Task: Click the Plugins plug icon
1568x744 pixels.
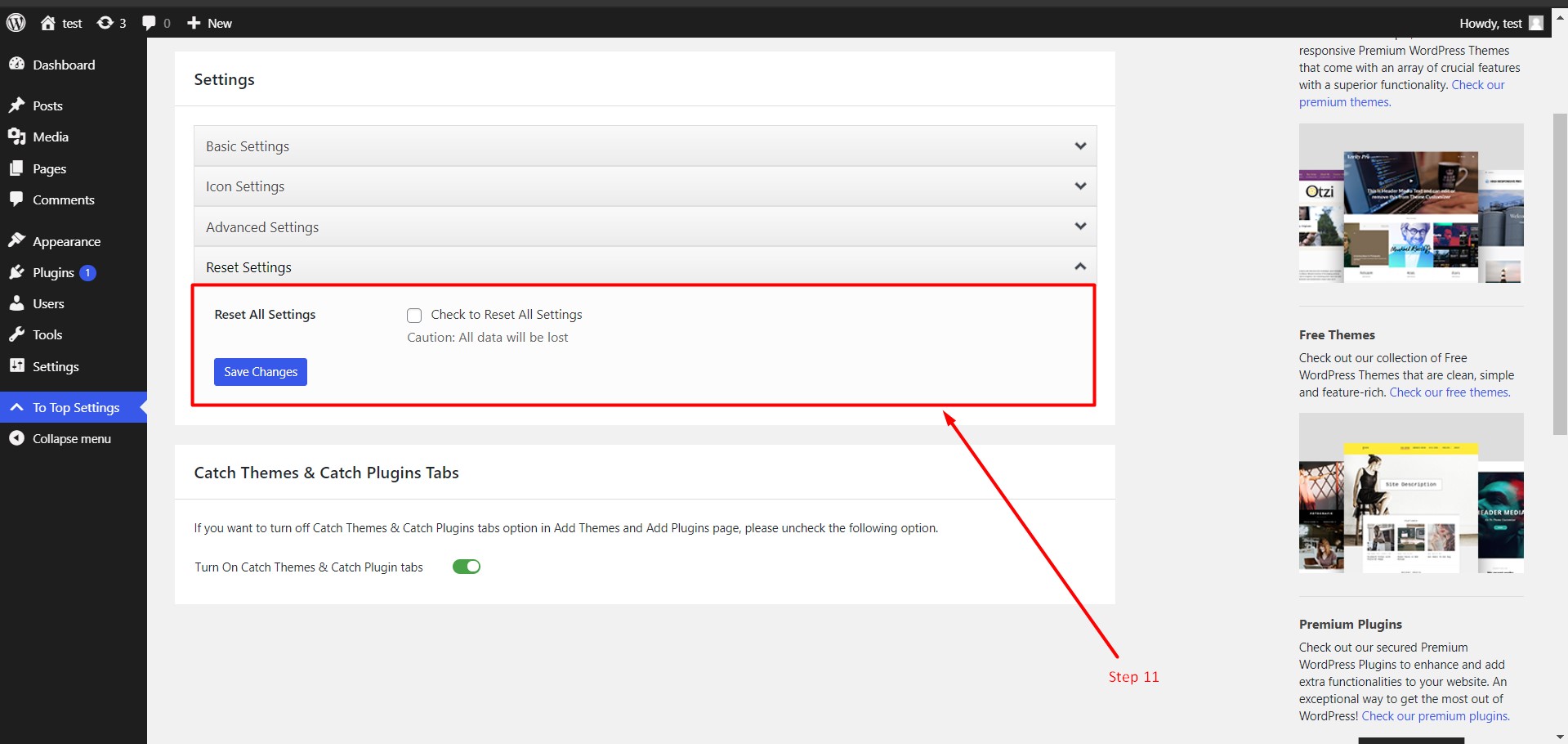Action: (16, 272)
